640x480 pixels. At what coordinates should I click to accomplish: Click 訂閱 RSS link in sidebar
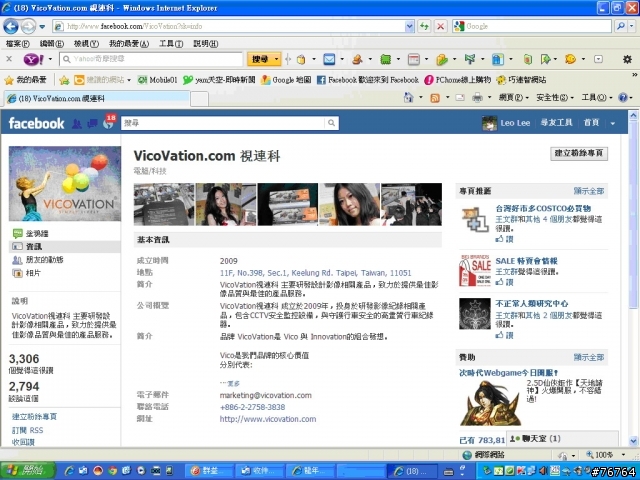tap(27, 430)
